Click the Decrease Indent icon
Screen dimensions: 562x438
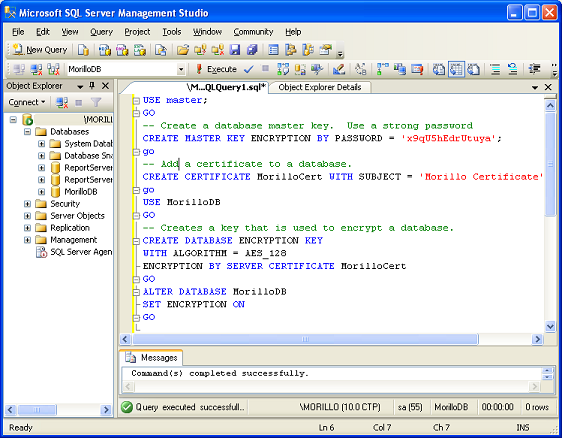pyautogui.click(x=534, y=69)
